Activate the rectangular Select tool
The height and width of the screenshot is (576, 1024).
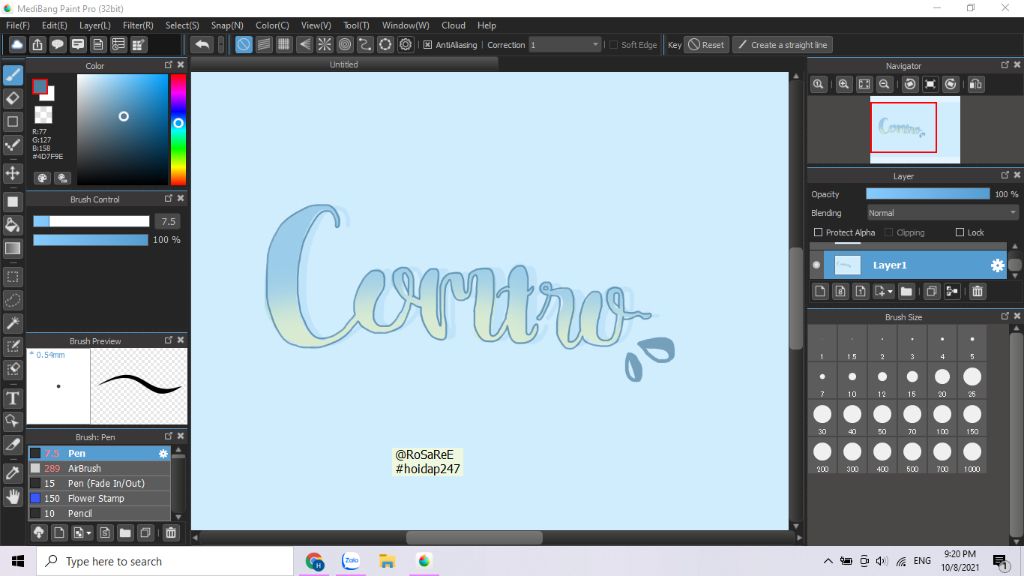pos(12,277)
